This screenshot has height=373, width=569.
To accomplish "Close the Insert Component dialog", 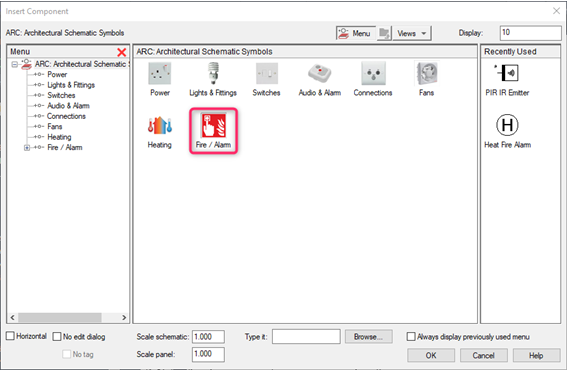I will (556, 11).
